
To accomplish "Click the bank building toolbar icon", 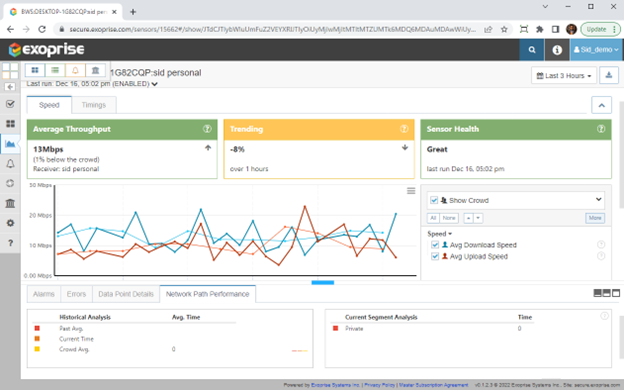I will click(96, 70).
